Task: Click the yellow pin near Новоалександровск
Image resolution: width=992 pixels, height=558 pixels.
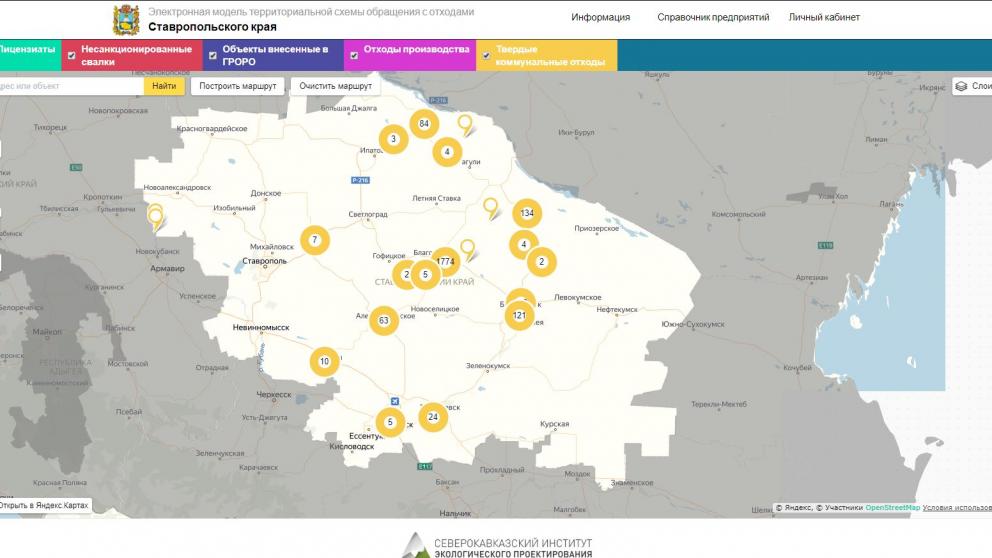Action: pyautogui.click(x=155, y=215)
